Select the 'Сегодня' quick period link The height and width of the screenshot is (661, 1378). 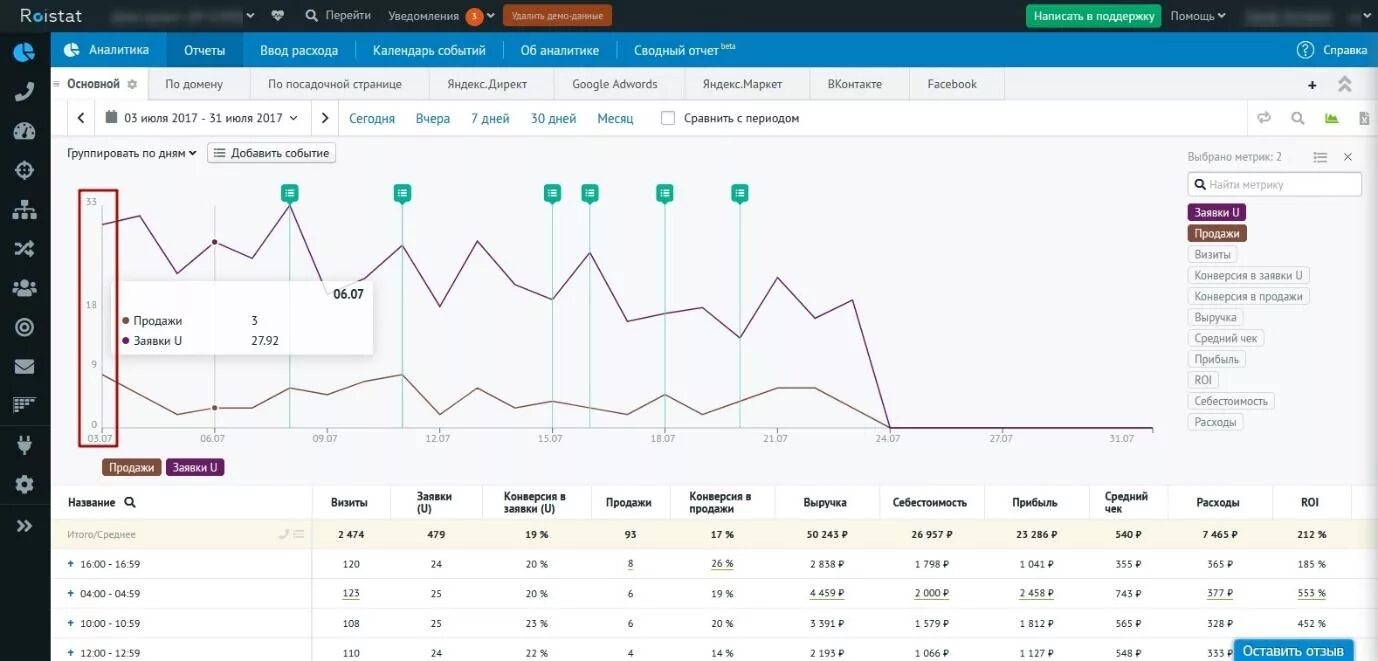point(372,118)
